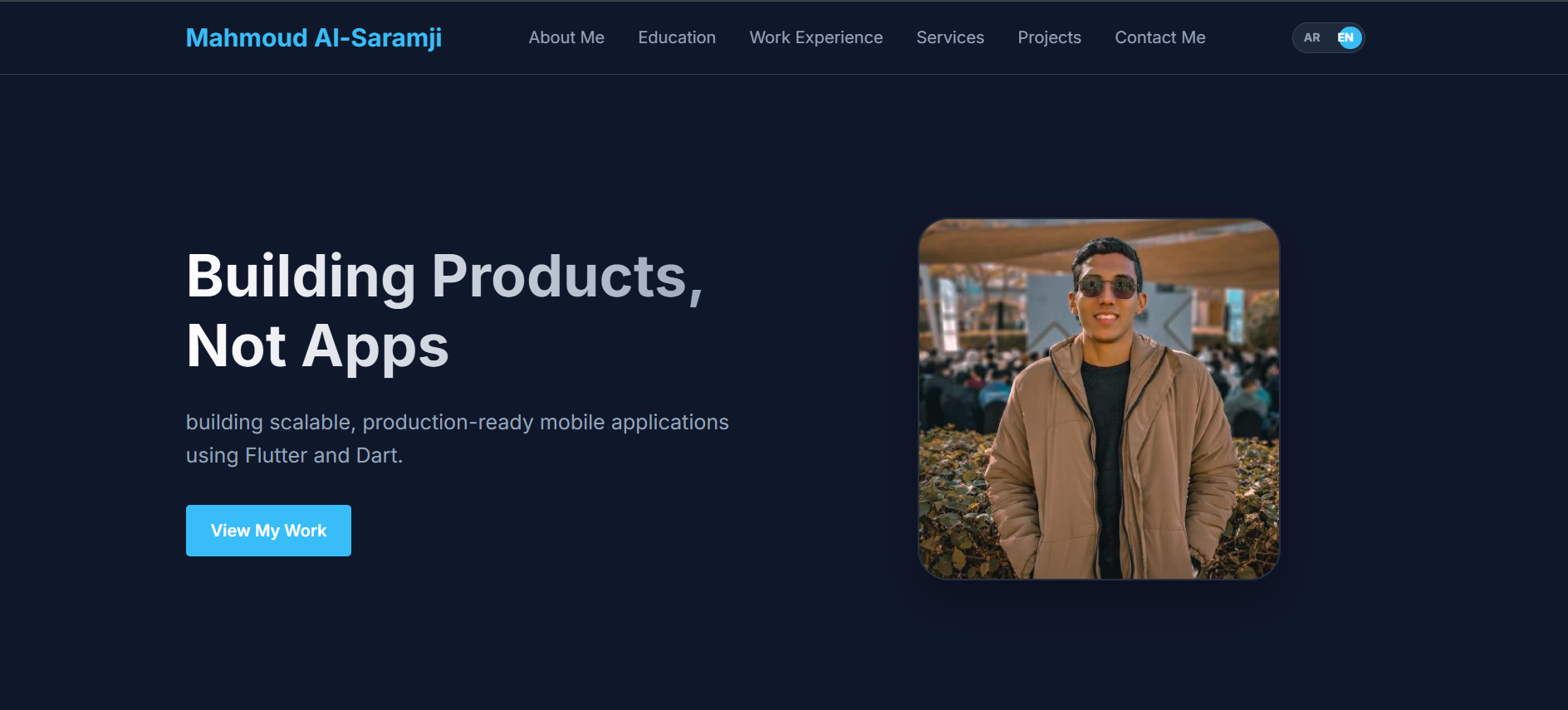Click the 'production-ready mobile applications' text line
Image resolution: width=1568 pixels, height=710 pixels.
546,423
